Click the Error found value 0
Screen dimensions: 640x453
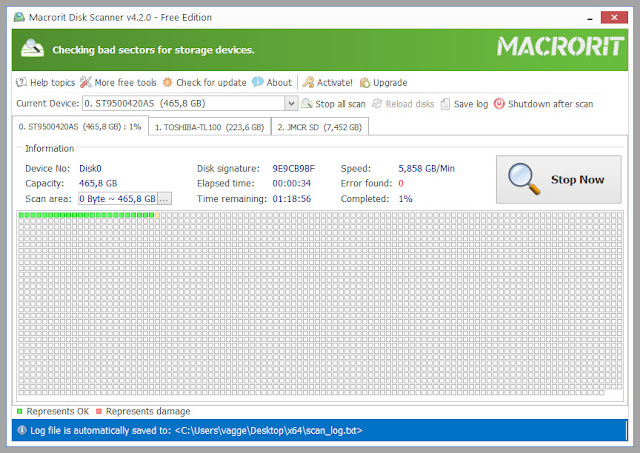[x=401, y=184]
